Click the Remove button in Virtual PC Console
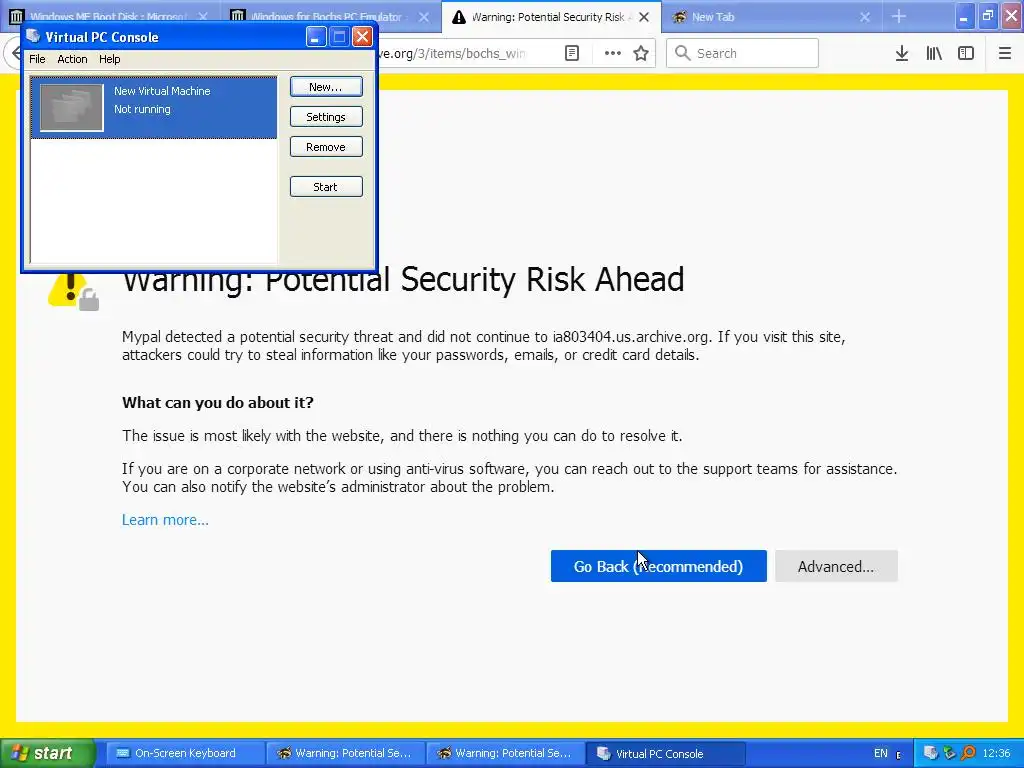 click(326, 147)
